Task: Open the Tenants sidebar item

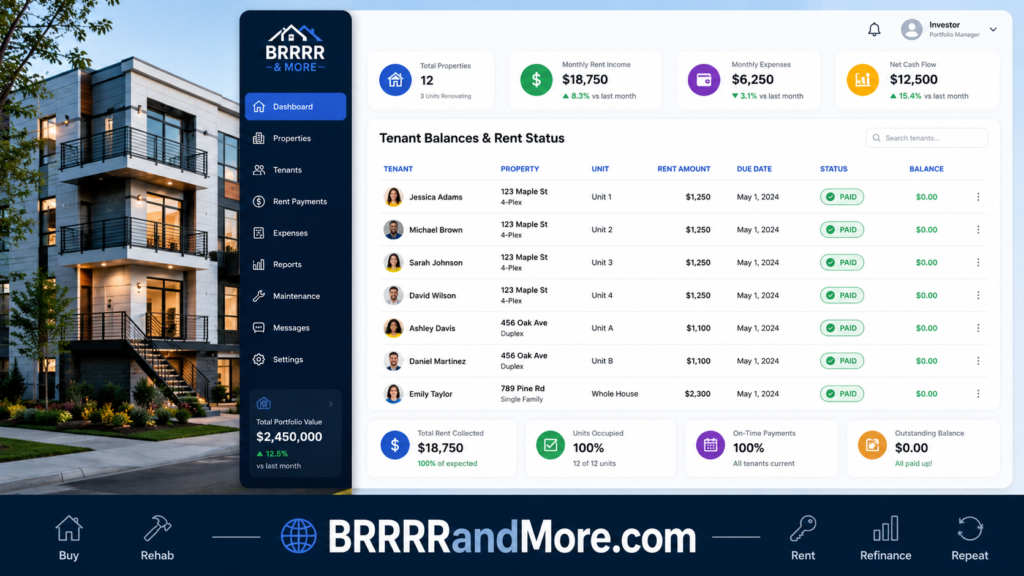Action: click(x=295, y=170)
